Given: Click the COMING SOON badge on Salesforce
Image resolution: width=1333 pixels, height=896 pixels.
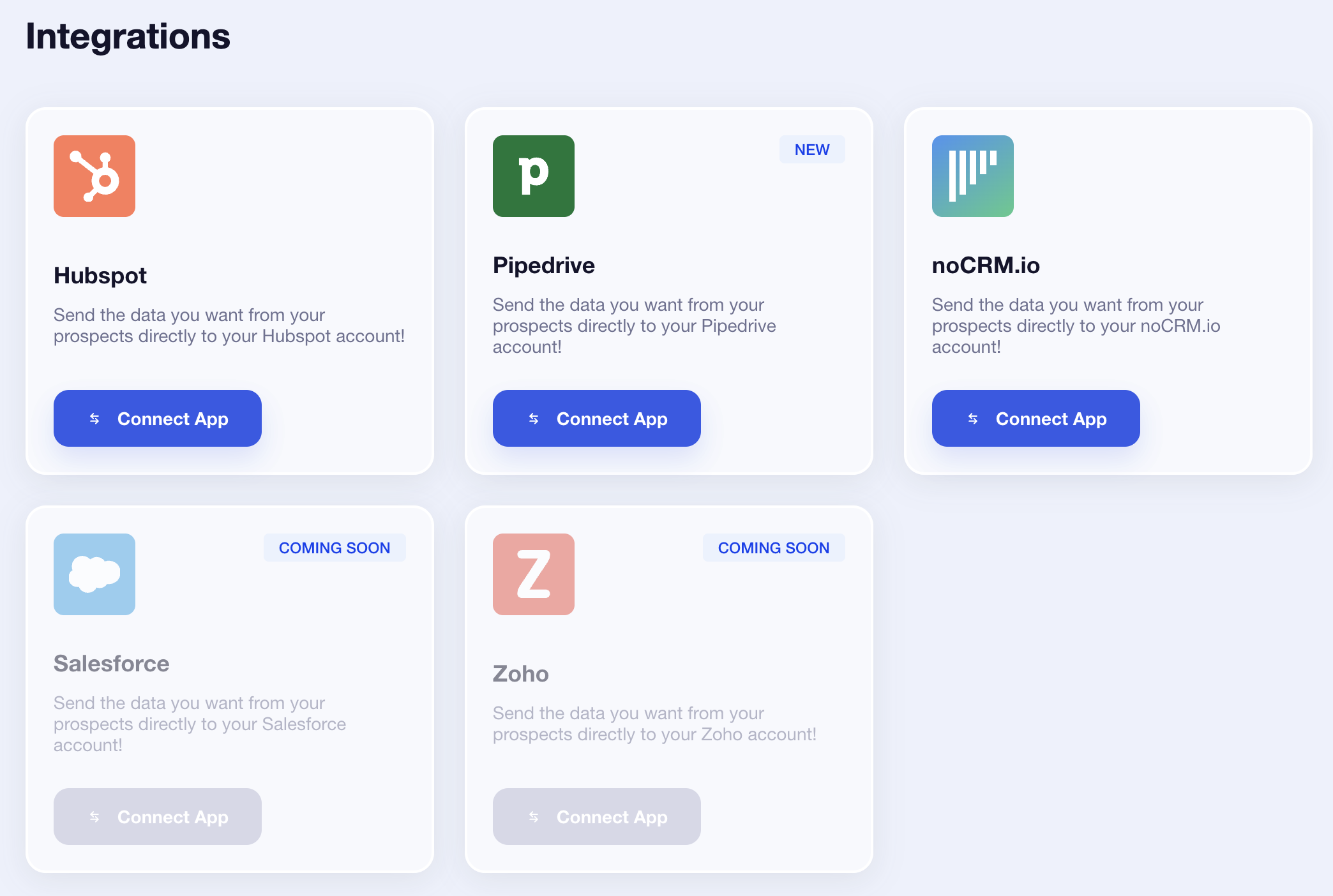Looking at the screenshot, I should tap(335, 548).
